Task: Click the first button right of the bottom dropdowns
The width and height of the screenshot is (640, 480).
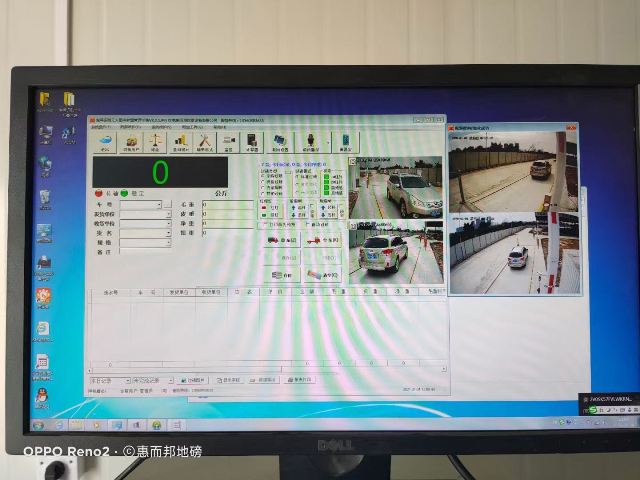Action: [x=194, y=380]
